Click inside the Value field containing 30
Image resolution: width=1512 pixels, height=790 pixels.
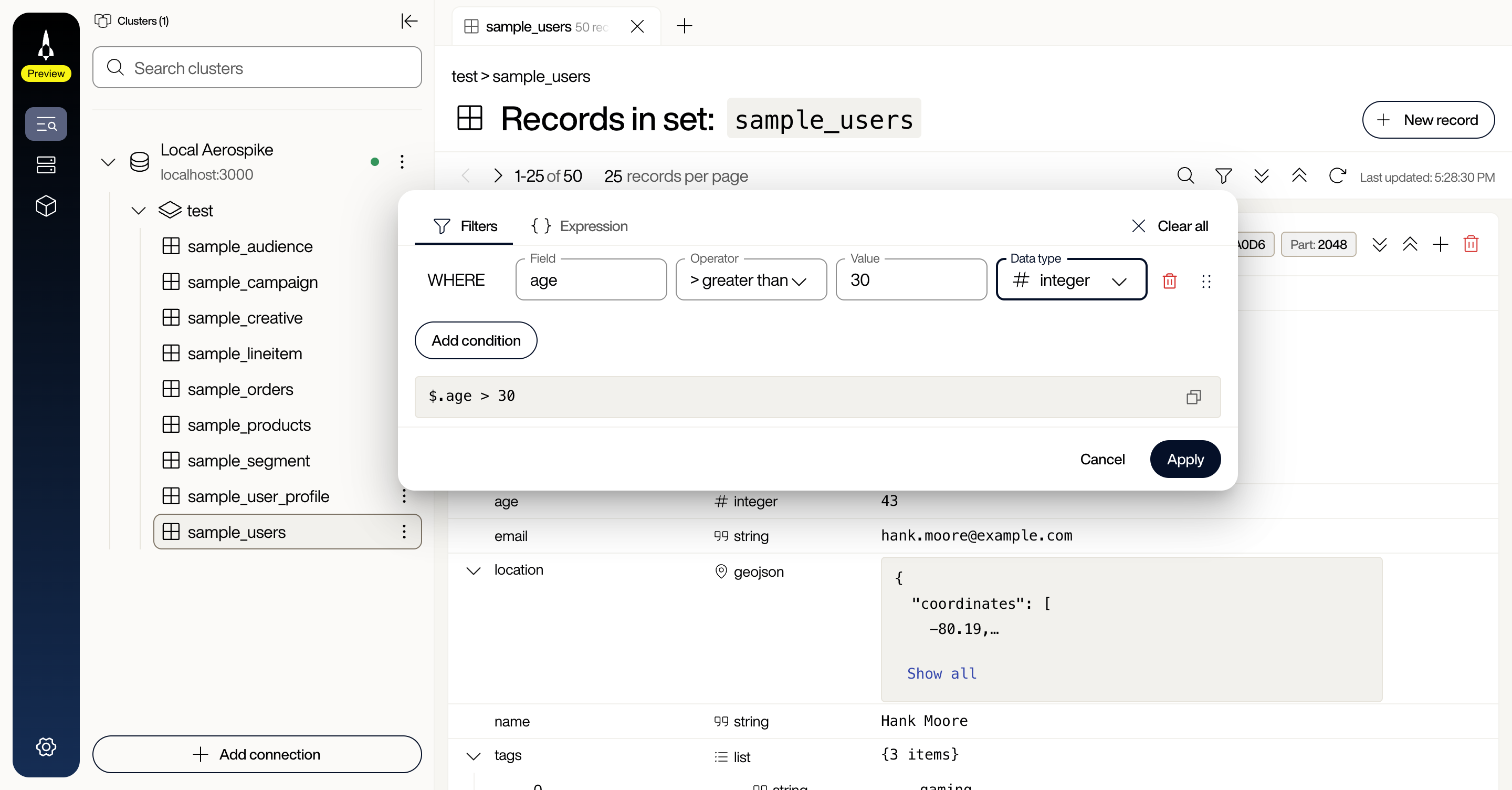click(910, 280)
